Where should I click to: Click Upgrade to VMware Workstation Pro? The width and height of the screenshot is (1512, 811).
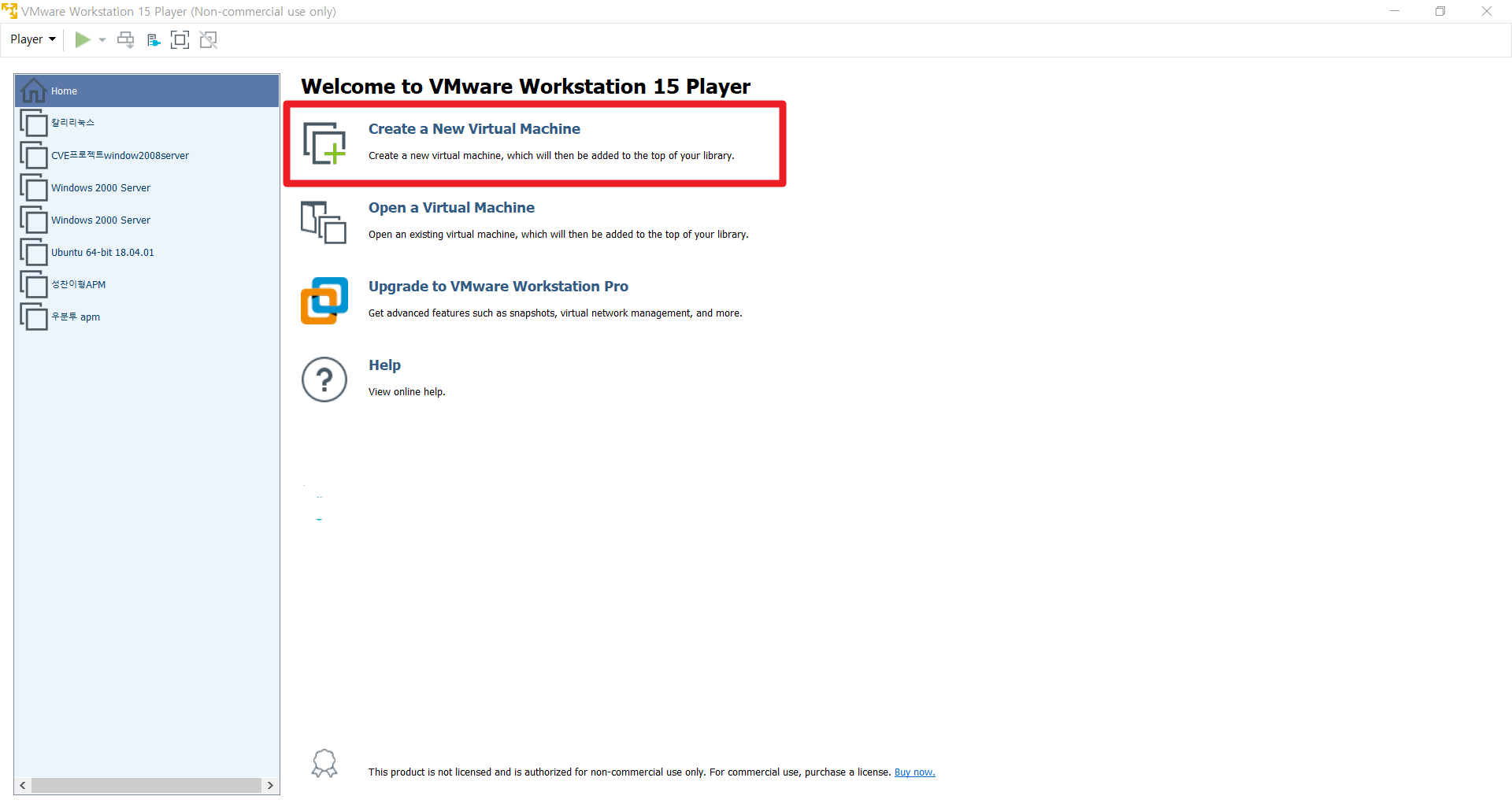(x=498, y=287)
